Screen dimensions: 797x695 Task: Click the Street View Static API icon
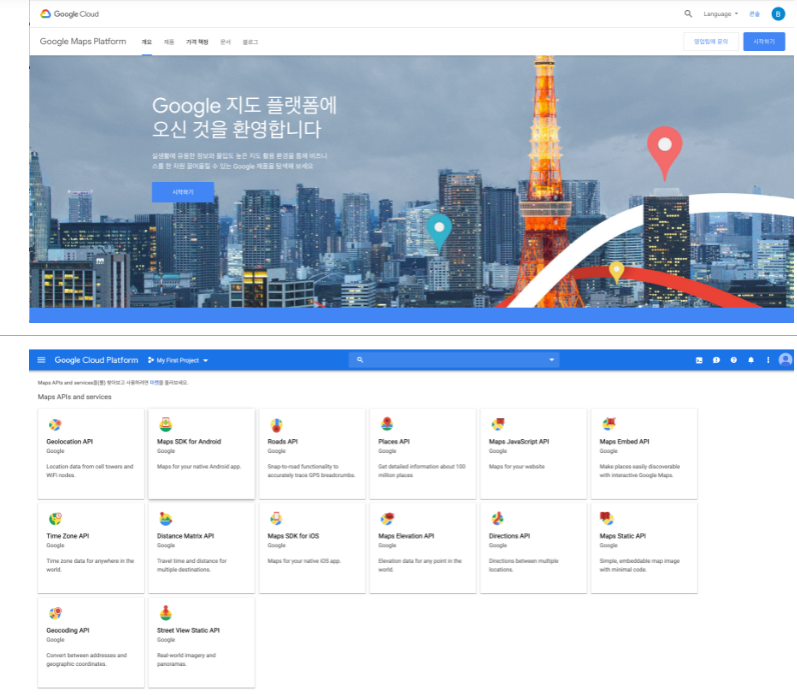[166, 613]
